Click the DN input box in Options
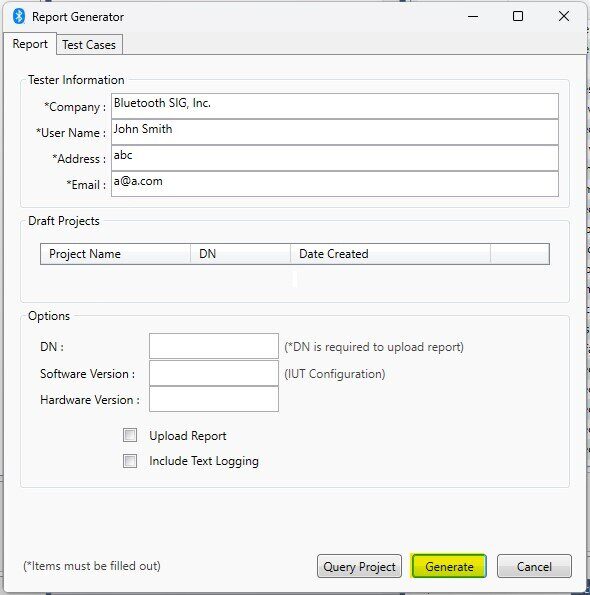 (x=214, y=346)
